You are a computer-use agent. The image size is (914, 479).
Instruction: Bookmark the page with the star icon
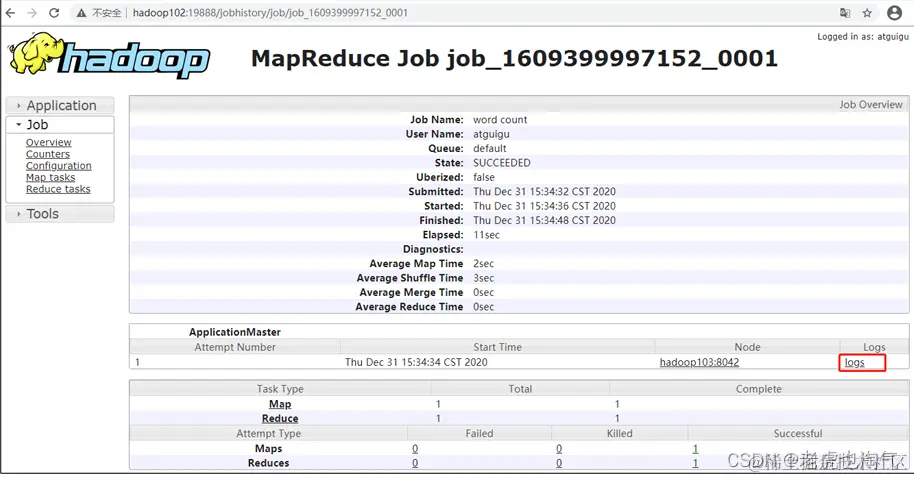click(867, 13)
